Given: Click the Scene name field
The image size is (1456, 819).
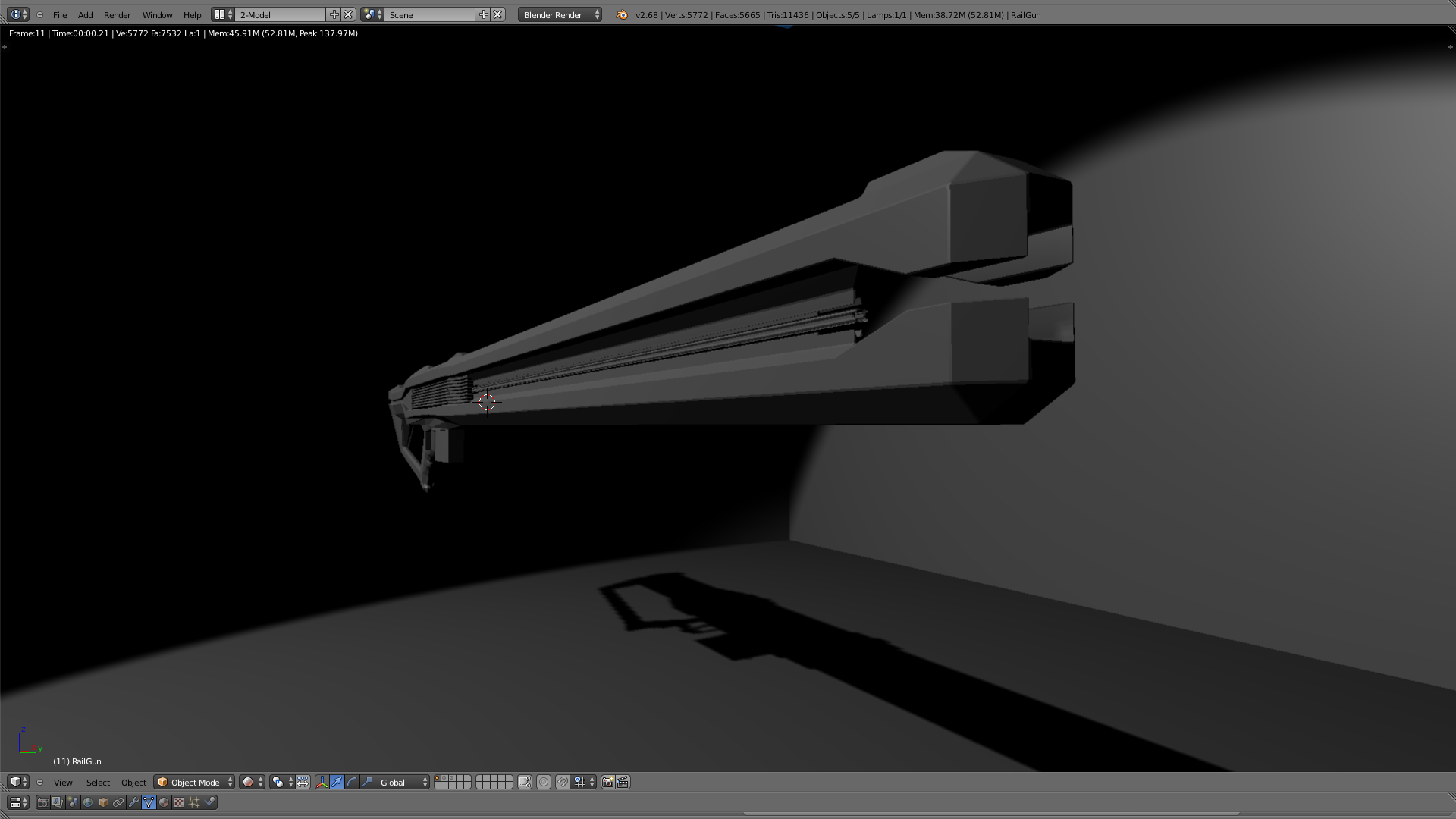Looking at the screenshot, I should (x=428, y=14).
